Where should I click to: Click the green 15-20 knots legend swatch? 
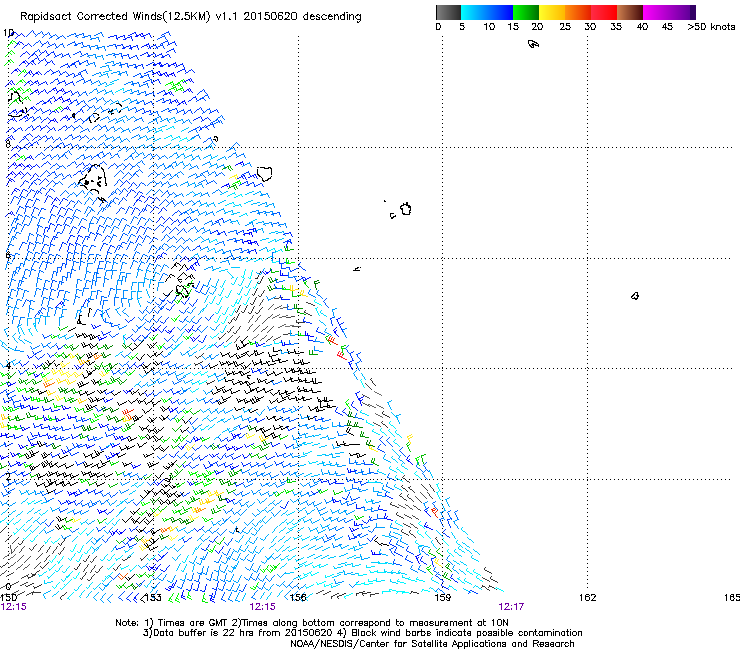[x=526, y=12]
